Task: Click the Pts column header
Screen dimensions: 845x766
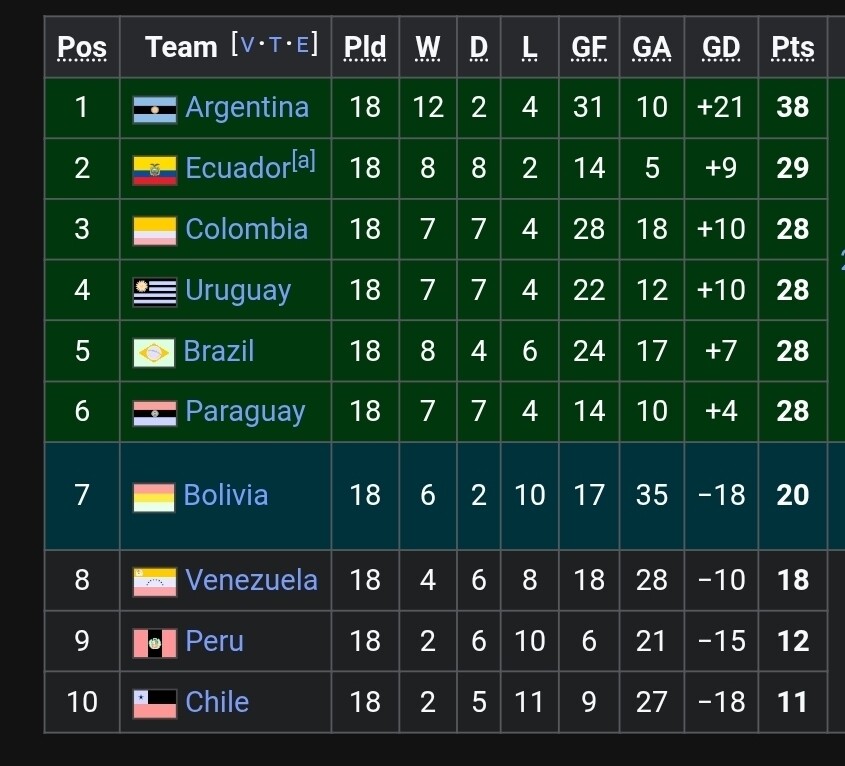Action: point(792,47)
